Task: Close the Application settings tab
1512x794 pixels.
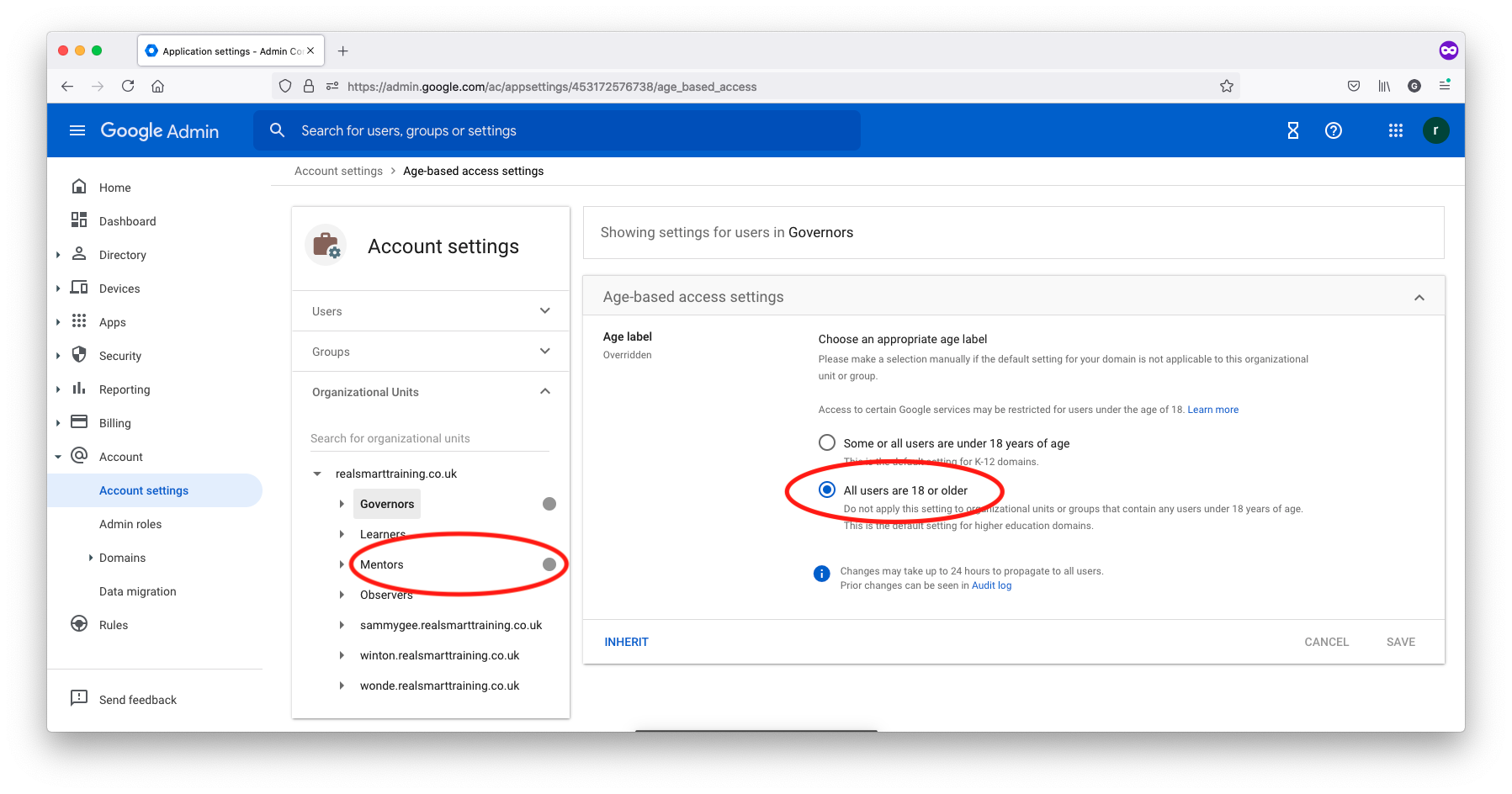Action: pyautogui.click(x=310, y=50)
